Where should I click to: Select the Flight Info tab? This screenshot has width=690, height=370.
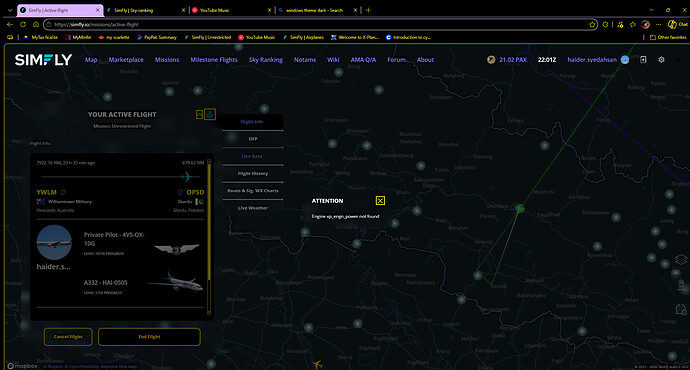(x=252, y=122)
